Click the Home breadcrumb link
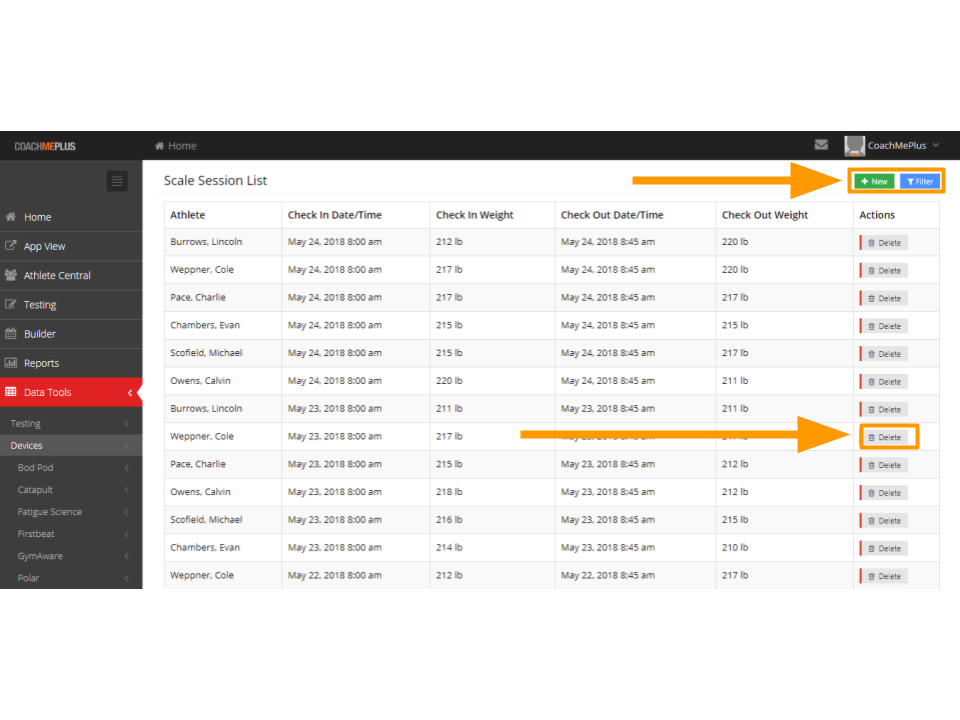Image resolution: width=960 pixels, height=720 pixels. (x=176, y=146)
